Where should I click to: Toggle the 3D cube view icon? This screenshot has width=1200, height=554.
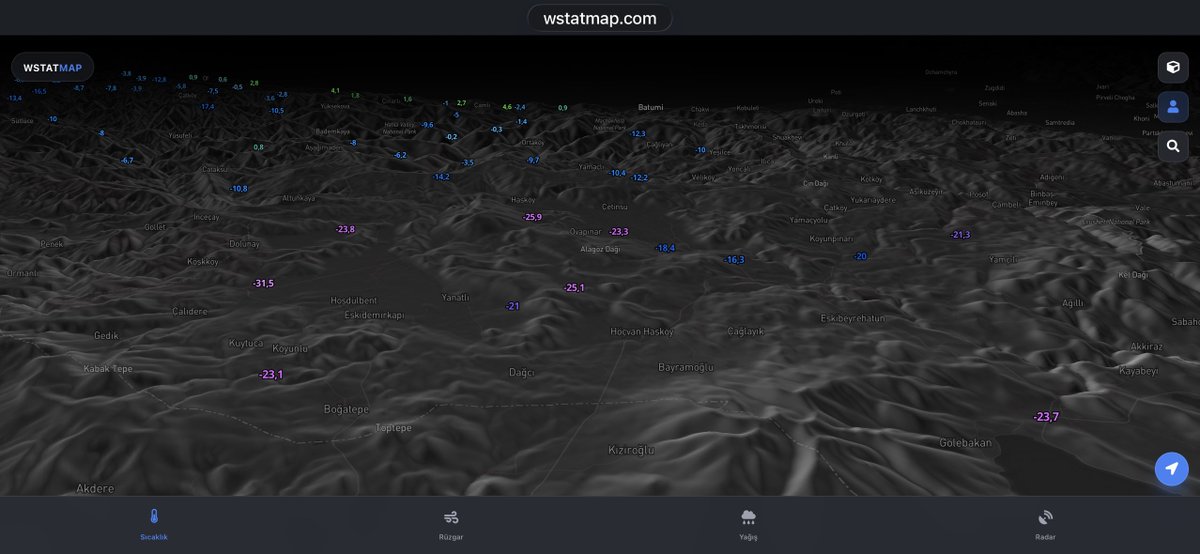point(1173,67)
